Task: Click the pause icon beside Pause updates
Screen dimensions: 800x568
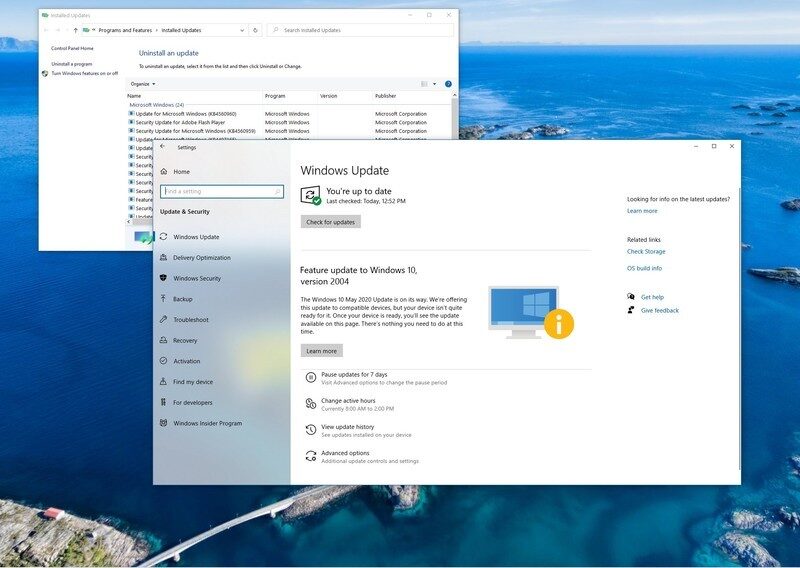Action: [310, 377]
